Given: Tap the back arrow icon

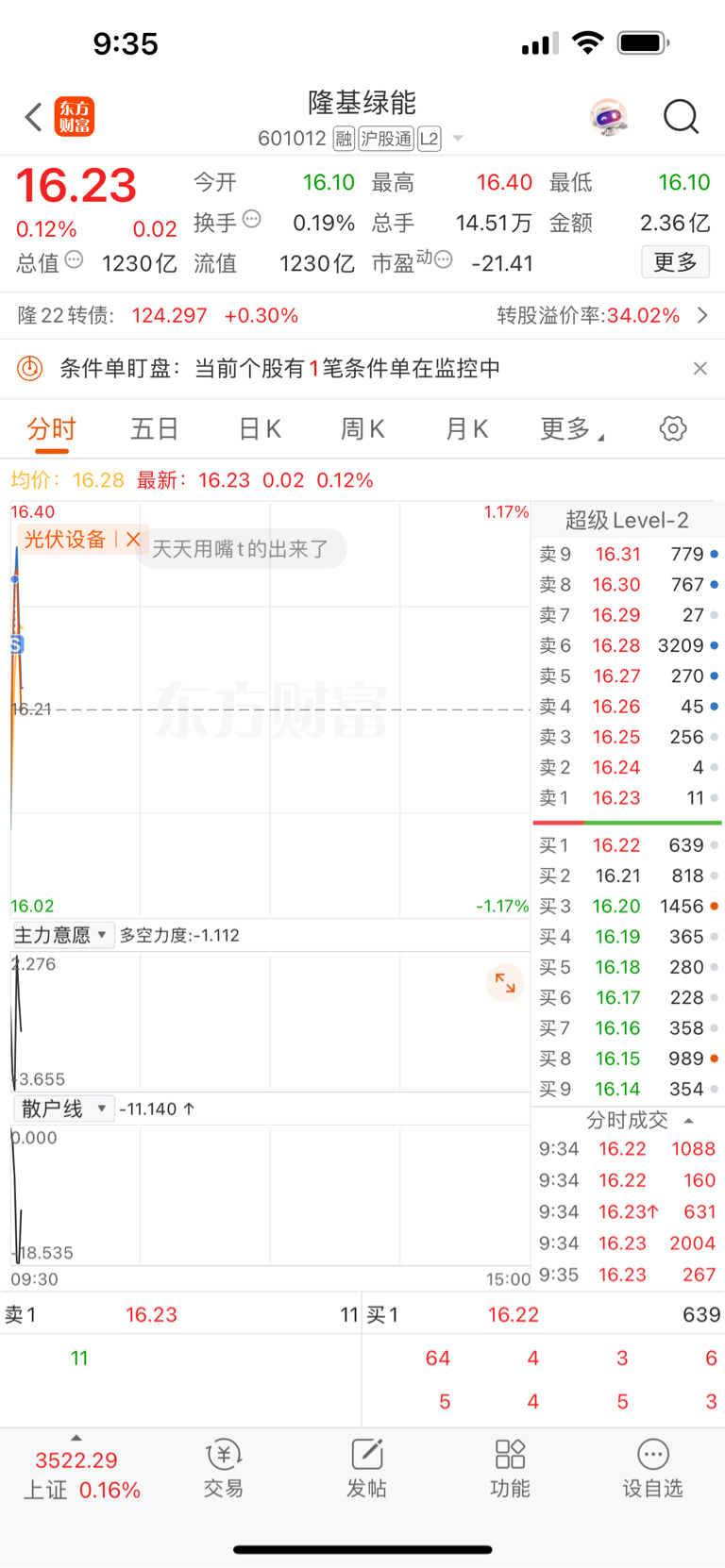Looking at the screenshot, I should tap(34, 117).
